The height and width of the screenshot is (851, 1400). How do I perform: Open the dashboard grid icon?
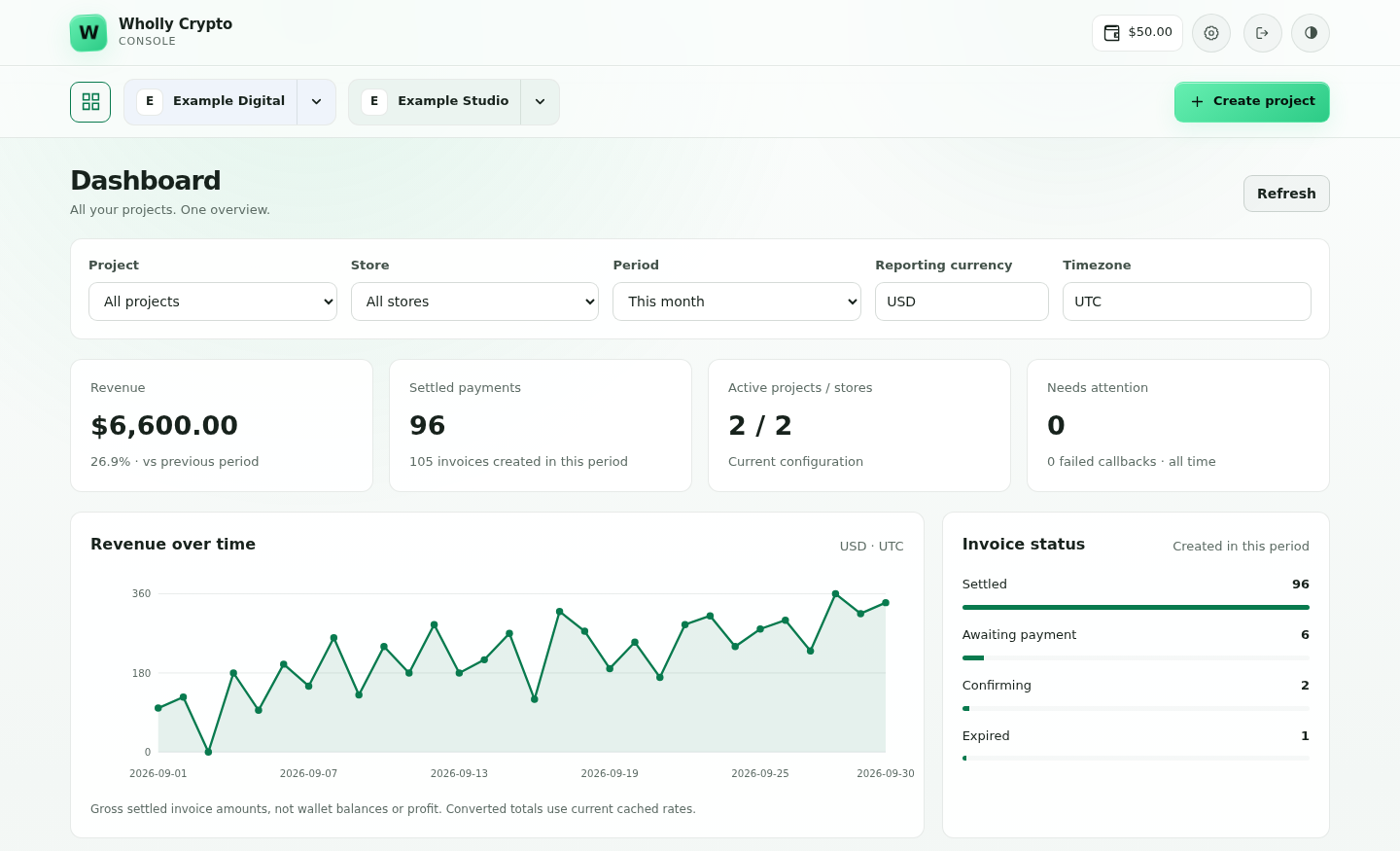pyautogui.click(x=90, y=102)
